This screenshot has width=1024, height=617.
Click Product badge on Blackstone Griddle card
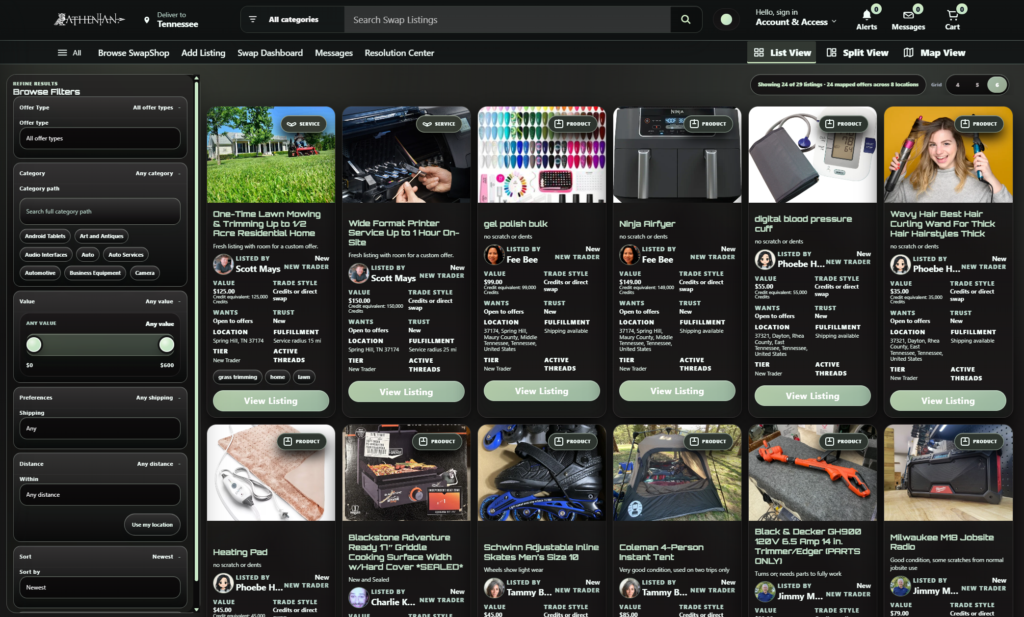click(437, 441)
